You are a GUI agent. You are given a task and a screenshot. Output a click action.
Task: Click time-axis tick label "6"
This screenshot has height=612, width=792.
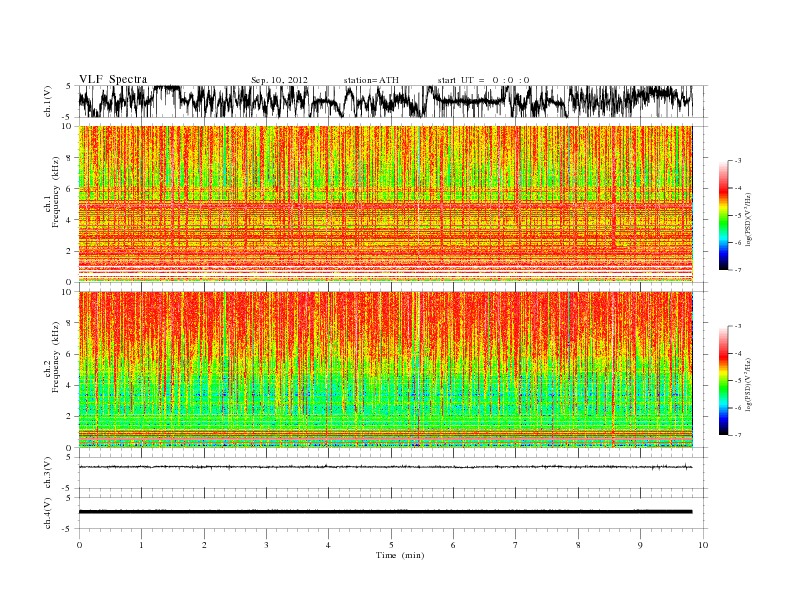[x=453, y=545]
